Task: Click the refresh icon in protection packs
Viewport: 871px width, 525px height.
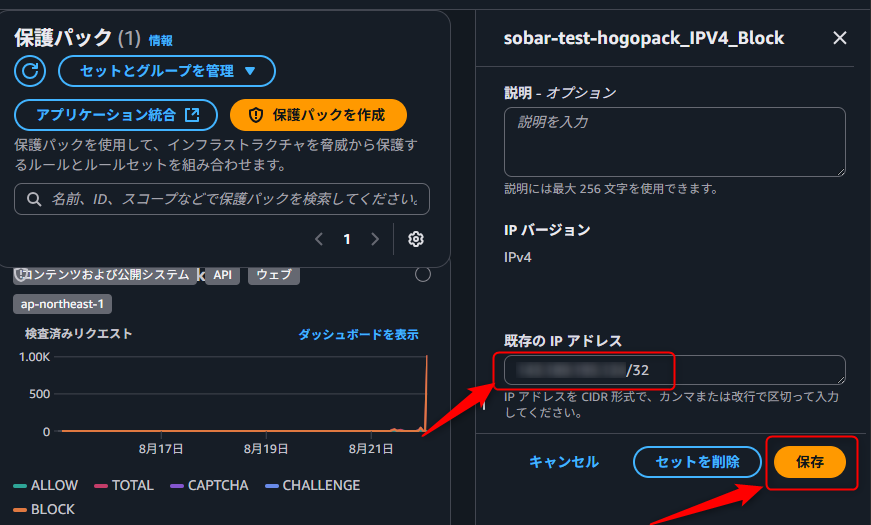Action: pyautogui.click(x=31, y=71)
